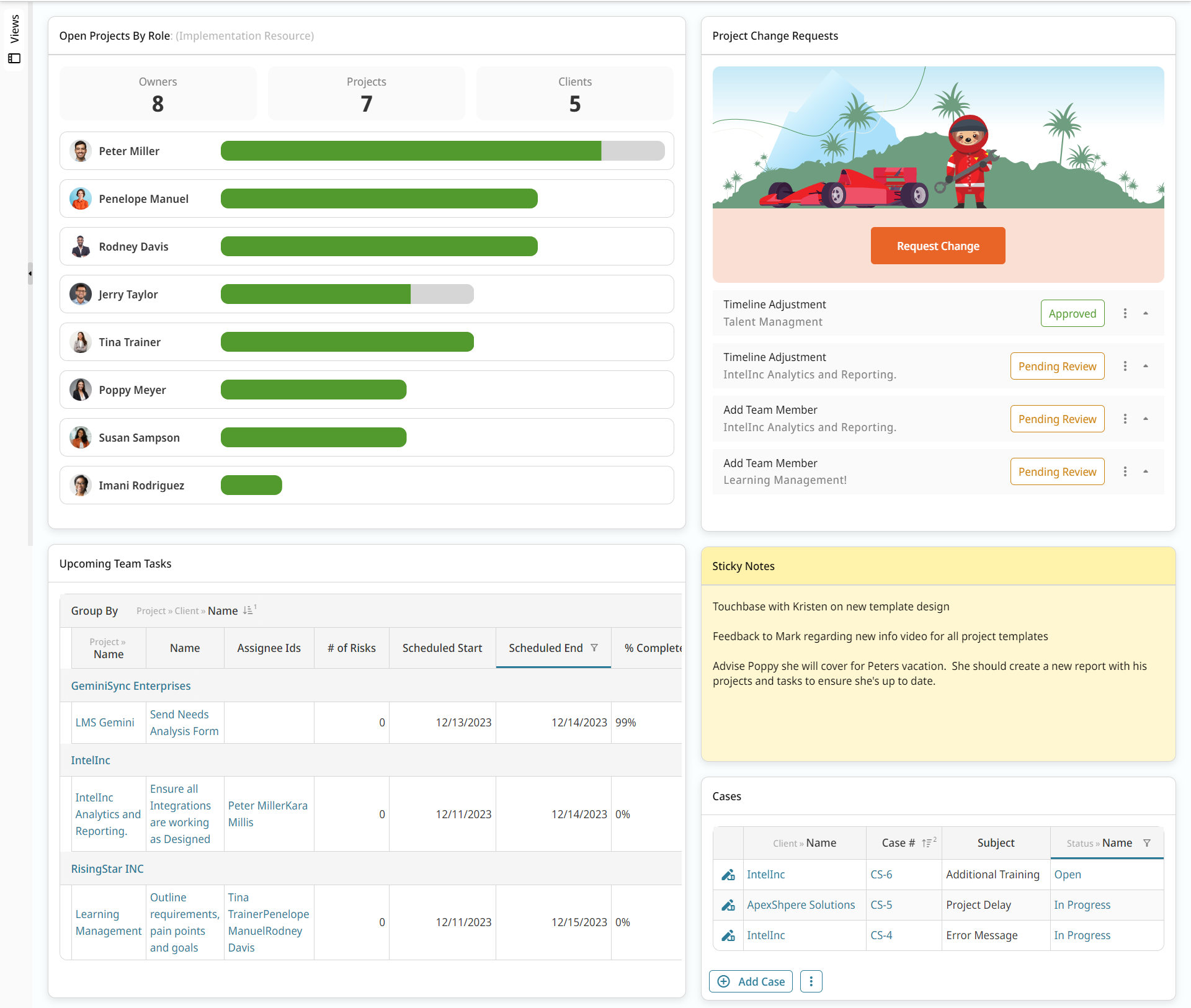Click sort icon next to Group By Name

(249, 610)
